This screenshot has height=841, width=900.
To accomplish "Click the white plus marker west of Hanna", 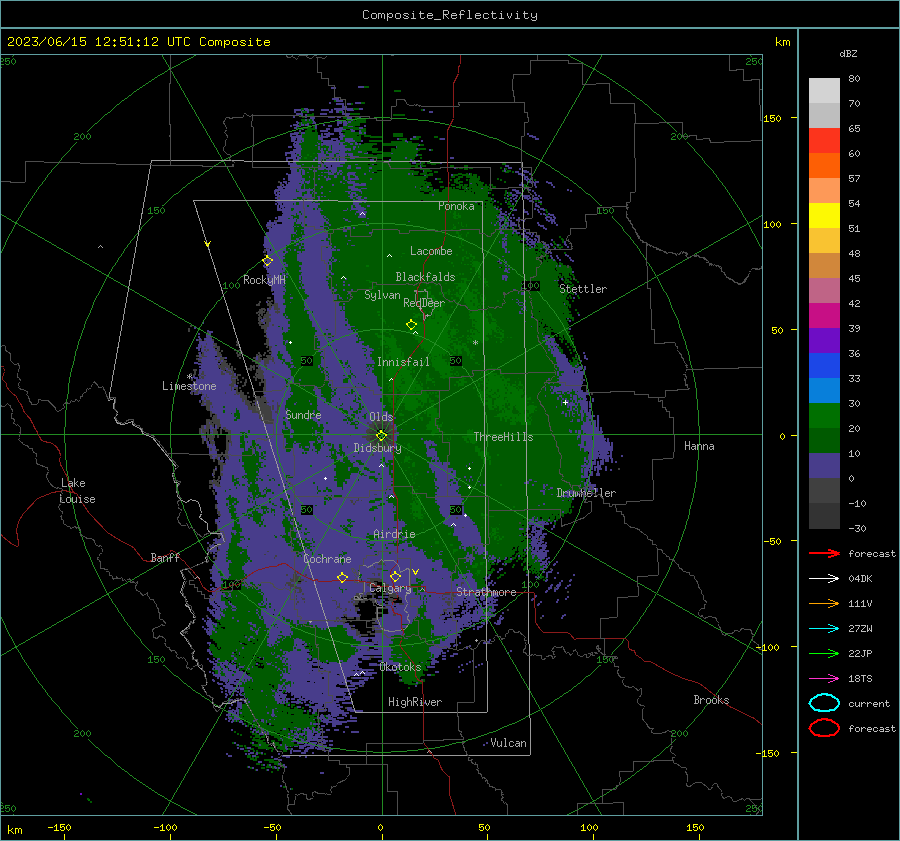I will click(565, 402).
